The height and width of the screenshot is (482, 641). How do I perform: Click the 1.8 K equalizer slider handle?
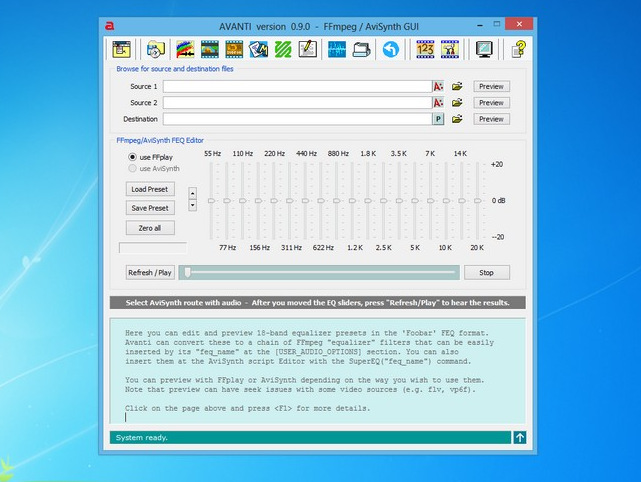pyautogui.click(x=368, y=201)
